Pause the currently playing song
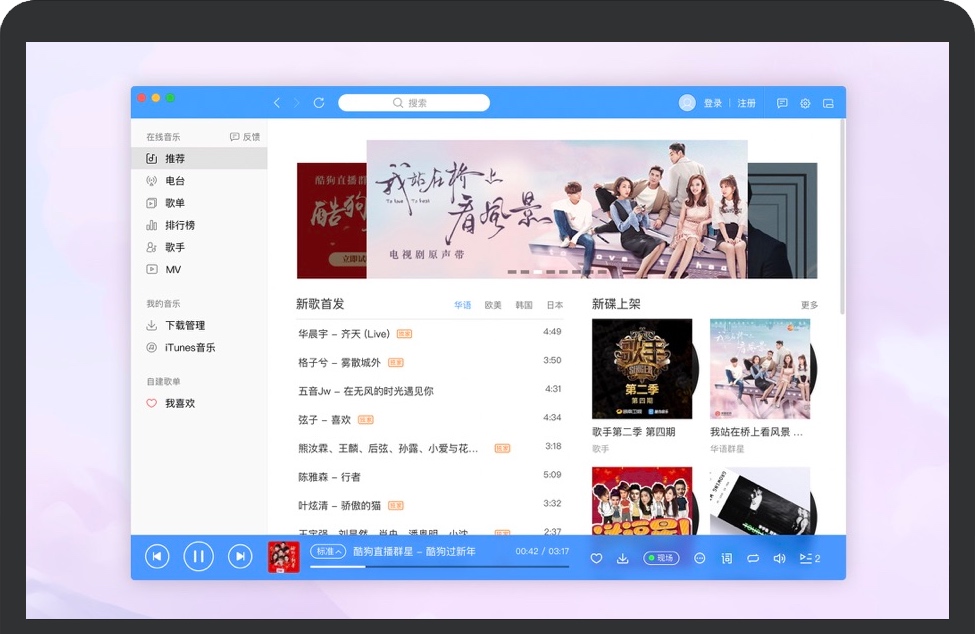This screenshot has width=975, height=634. (x=198, y=557)
